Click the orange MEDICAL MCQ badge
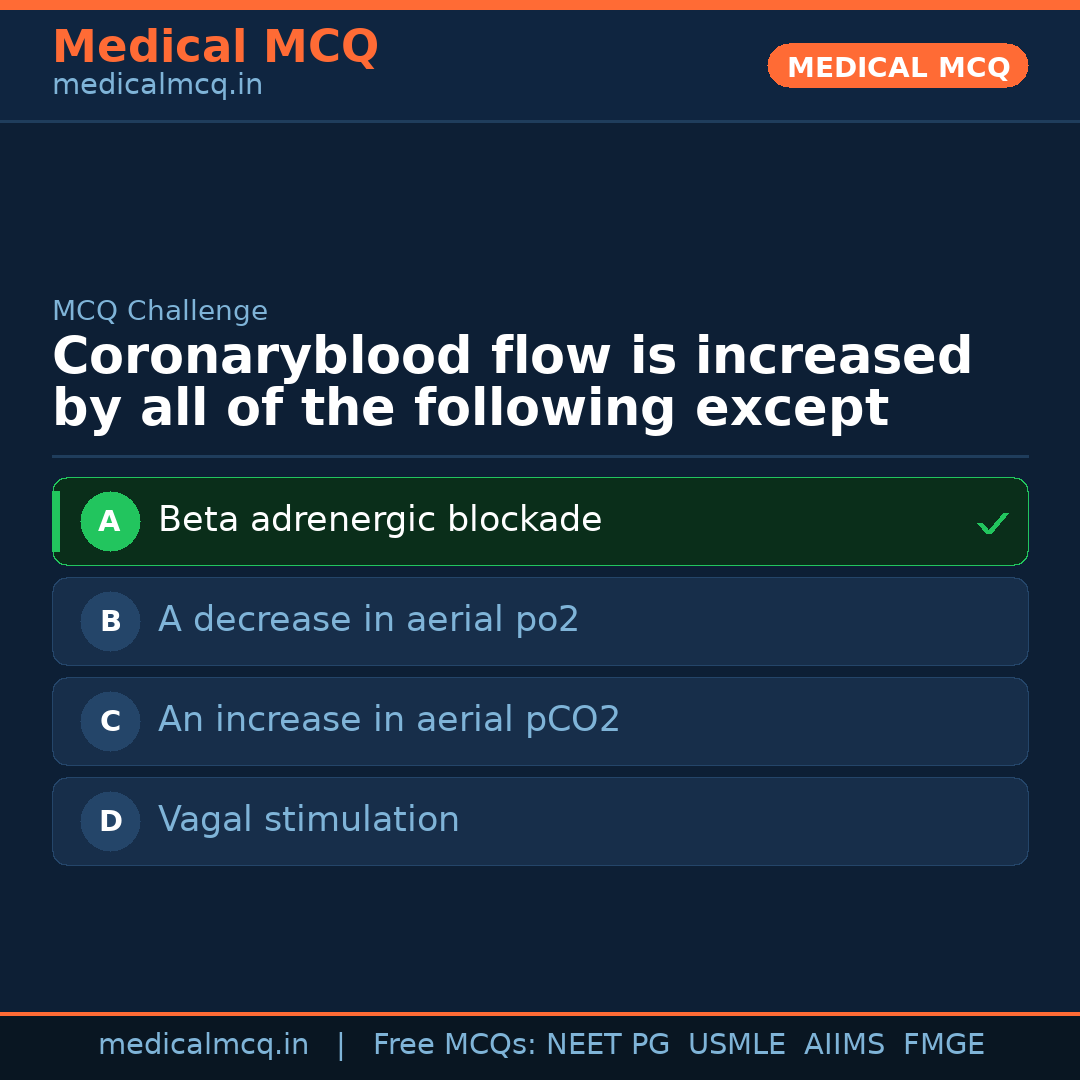Viewport: 1080px width, 1080px height. [x=897, y=67]
